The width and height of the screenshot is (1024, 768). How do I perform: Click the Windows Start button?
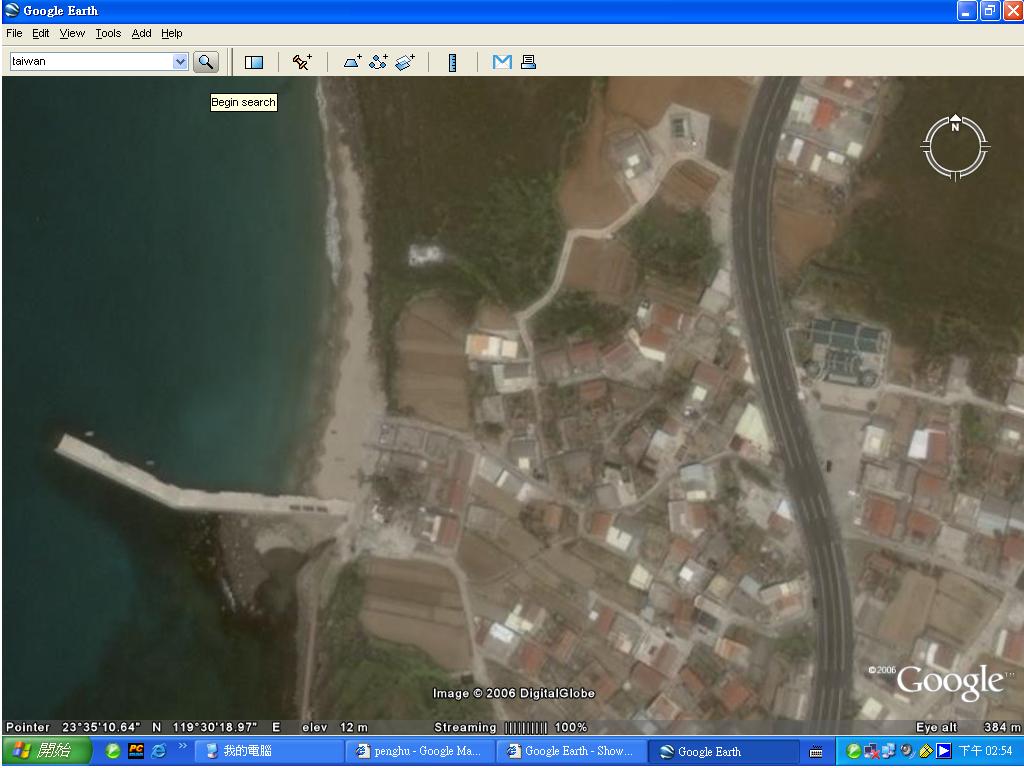(x=45, y=751)
